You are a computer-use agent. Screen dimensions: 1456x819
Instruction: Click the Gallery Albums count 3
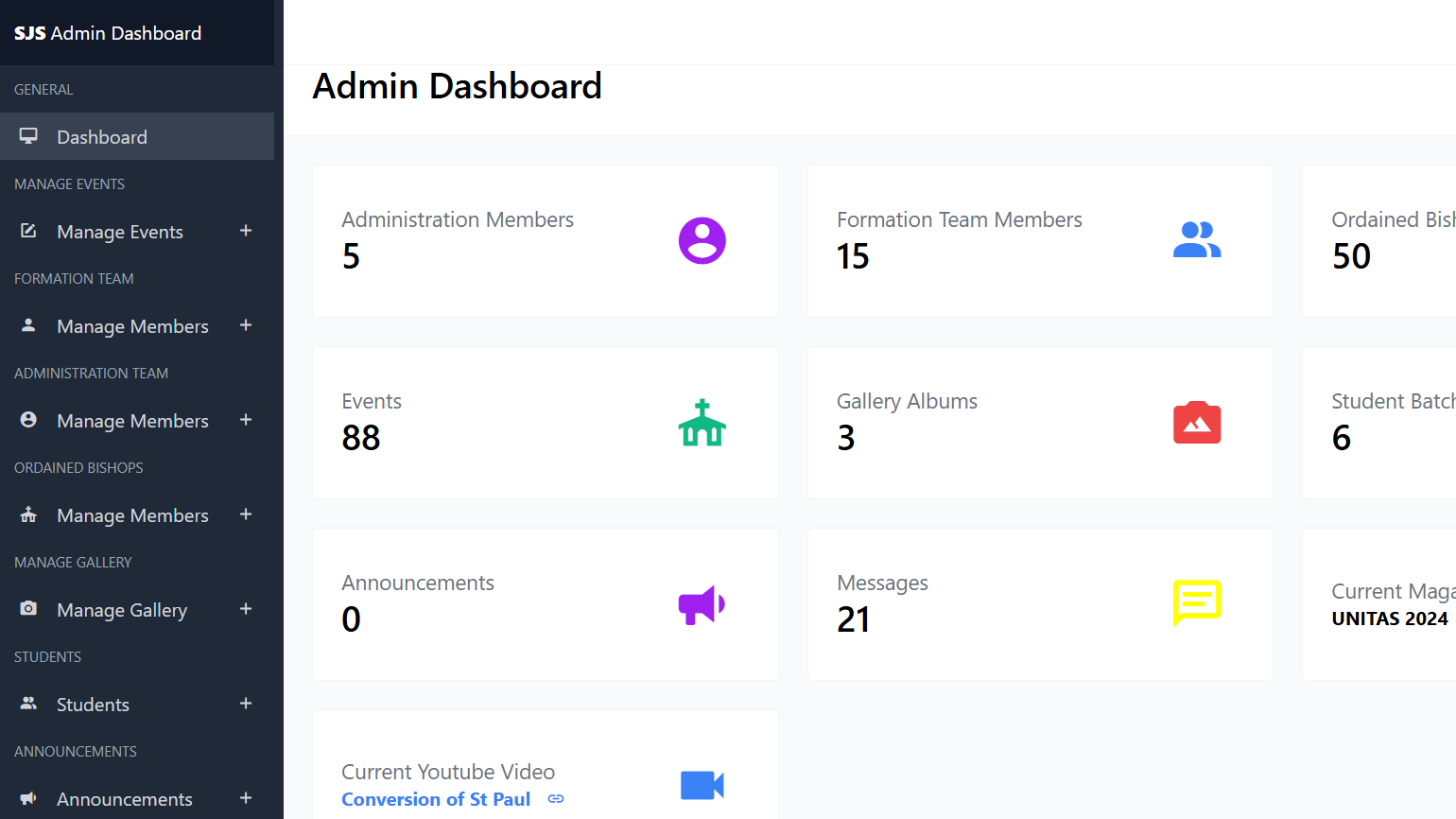point(846,438)
